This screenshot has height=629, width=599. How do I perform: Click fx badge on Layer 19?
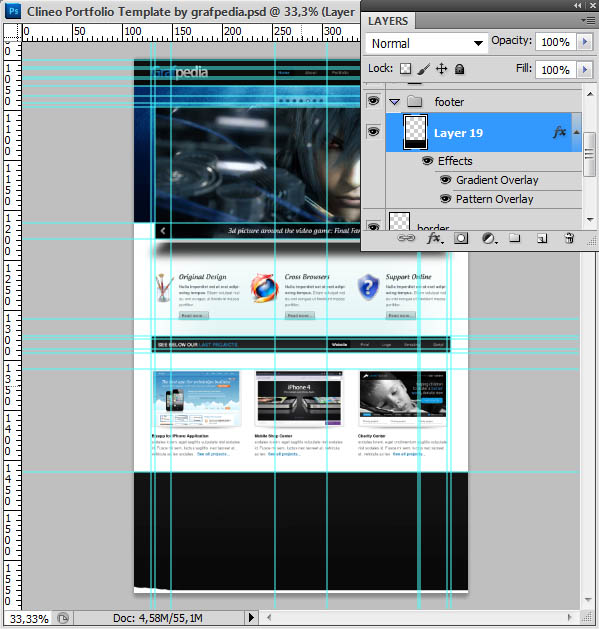coord(559,132)
